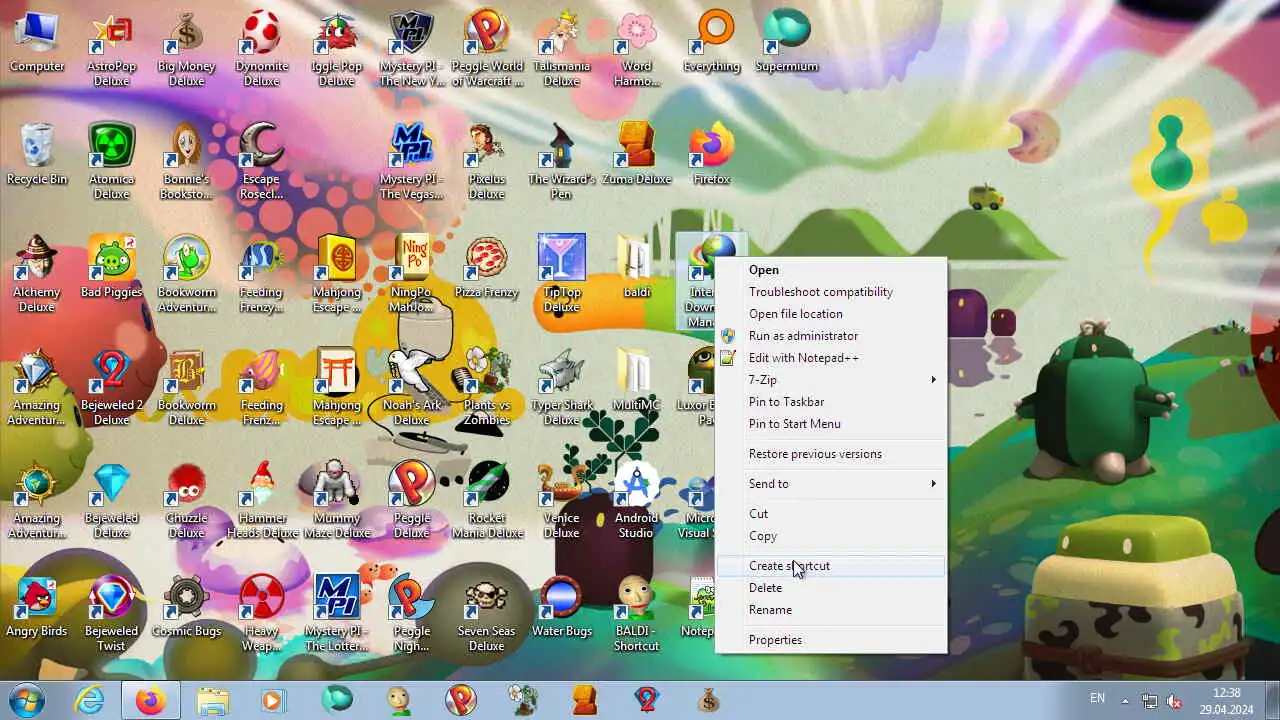Open Windows Media Player taskbar icon
The height and width of the screenshot is (720, 1280).
272,700
